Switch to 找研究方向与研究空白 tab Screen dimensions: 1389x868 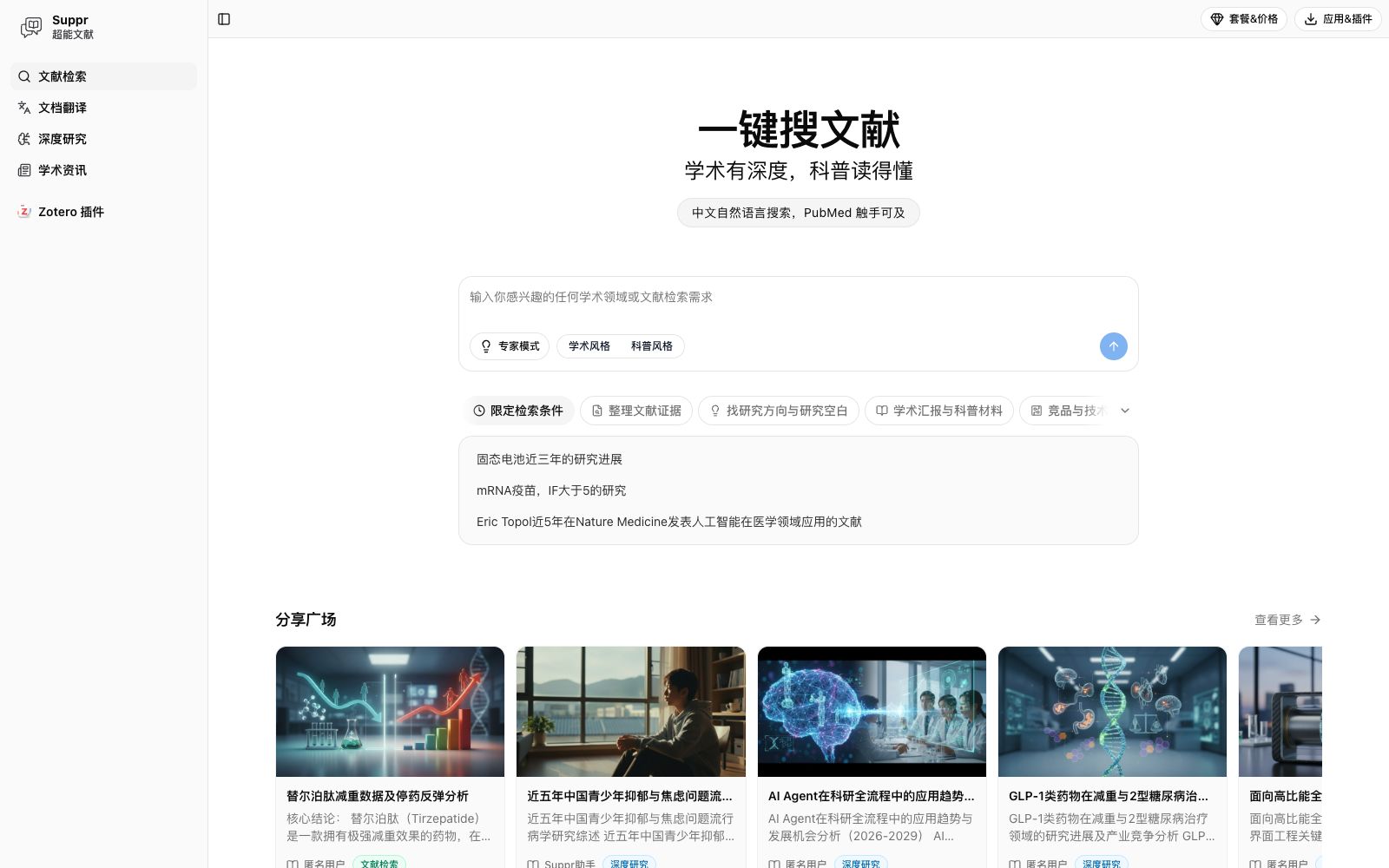(779, 411)
